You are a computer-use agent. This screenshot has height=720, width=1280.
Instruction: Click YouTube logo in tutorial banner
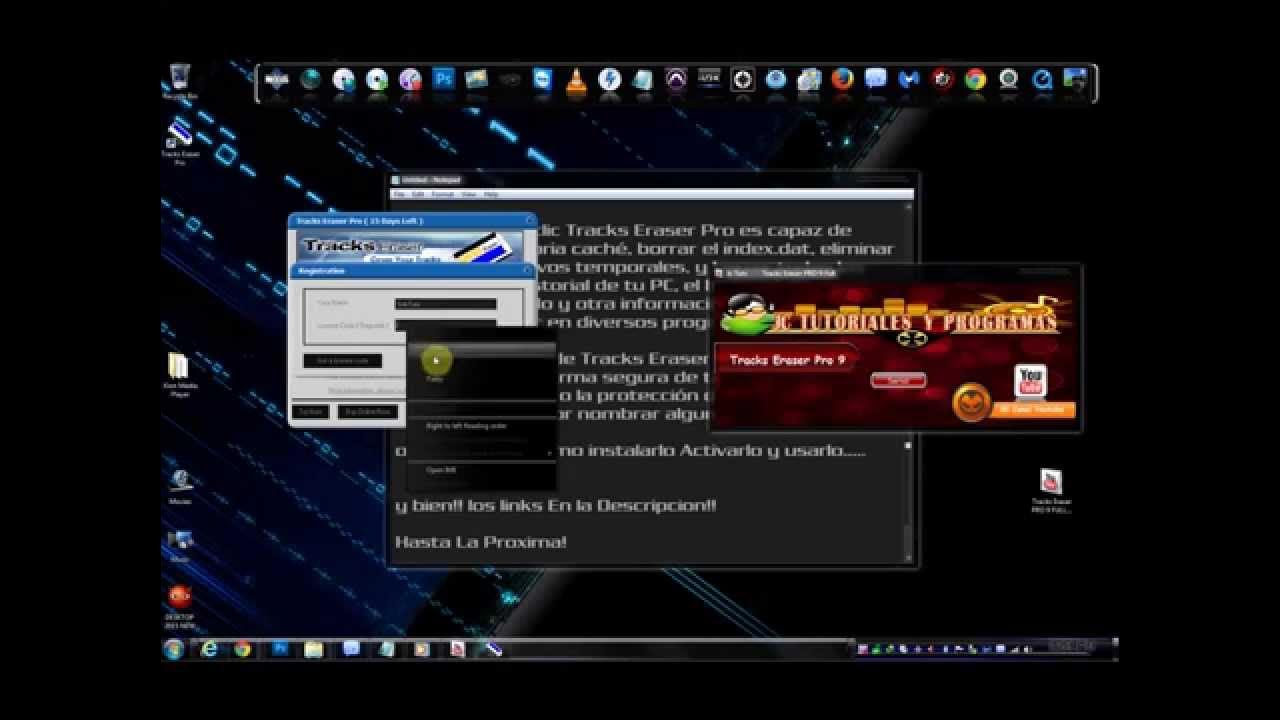(x=1030, y=381)
